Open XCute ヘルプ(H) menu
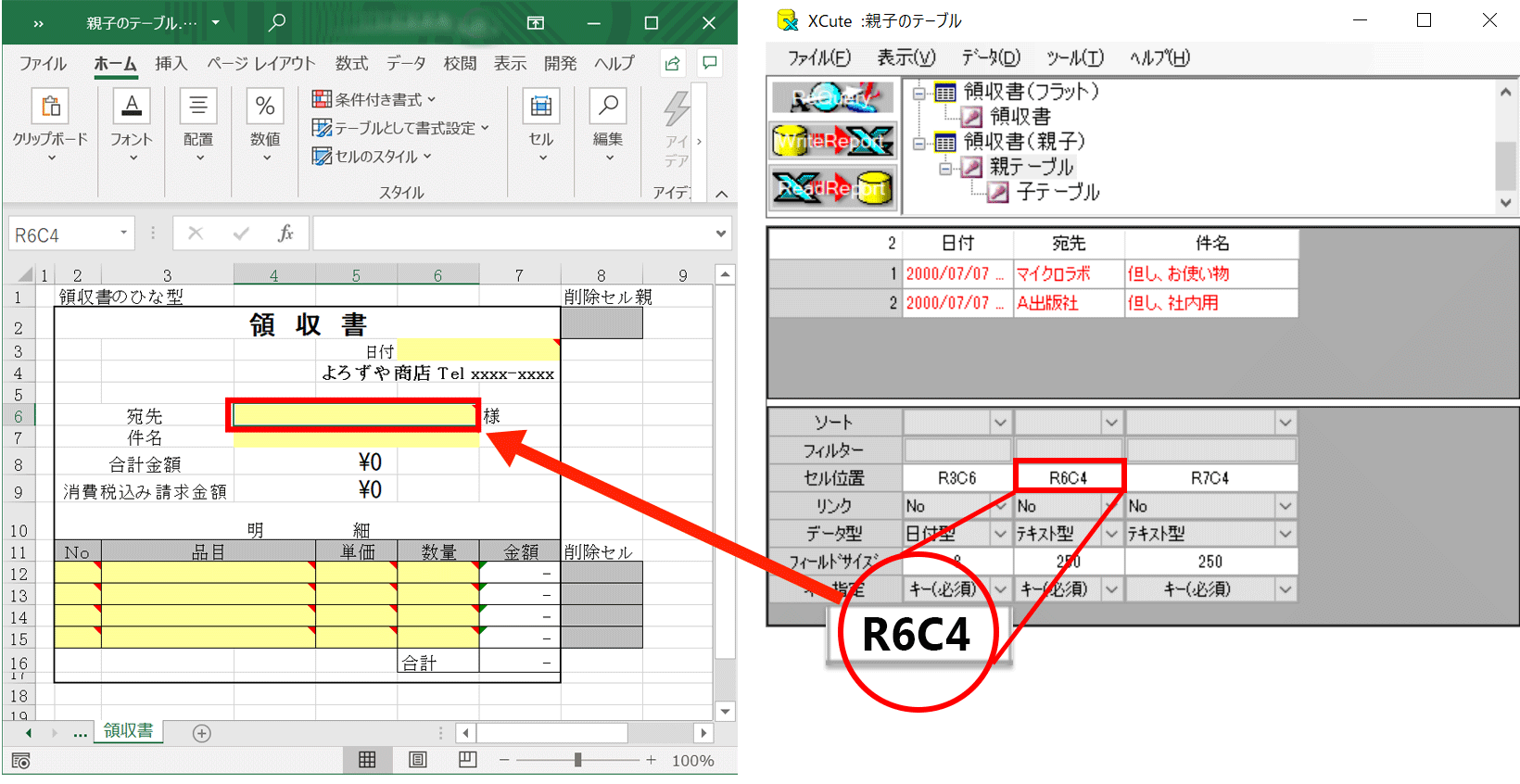Screen dimensions: 1520x784 pyautogui.click(x=1159, y=57)
